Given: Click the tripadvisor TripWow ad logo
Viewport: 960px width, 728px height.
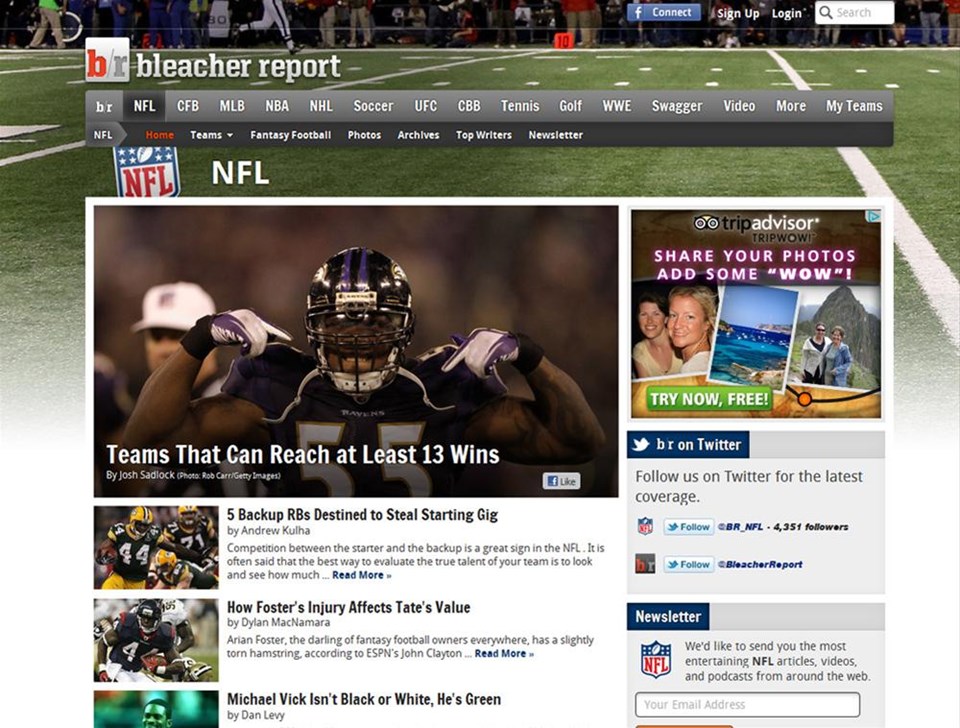Looking at the screenshot, I should coord(756,227).
